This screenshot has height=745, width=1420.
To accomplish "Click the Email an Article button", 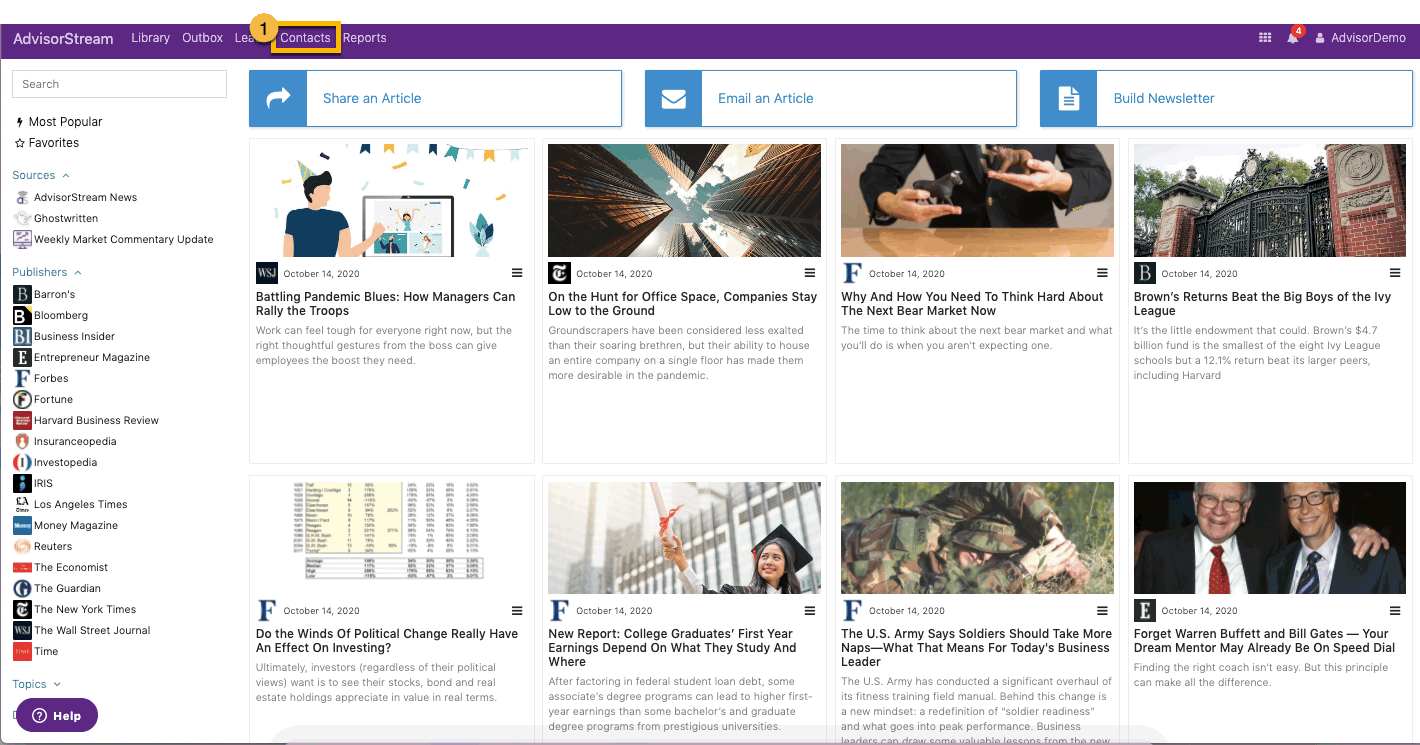I will (x=831, y=98).
